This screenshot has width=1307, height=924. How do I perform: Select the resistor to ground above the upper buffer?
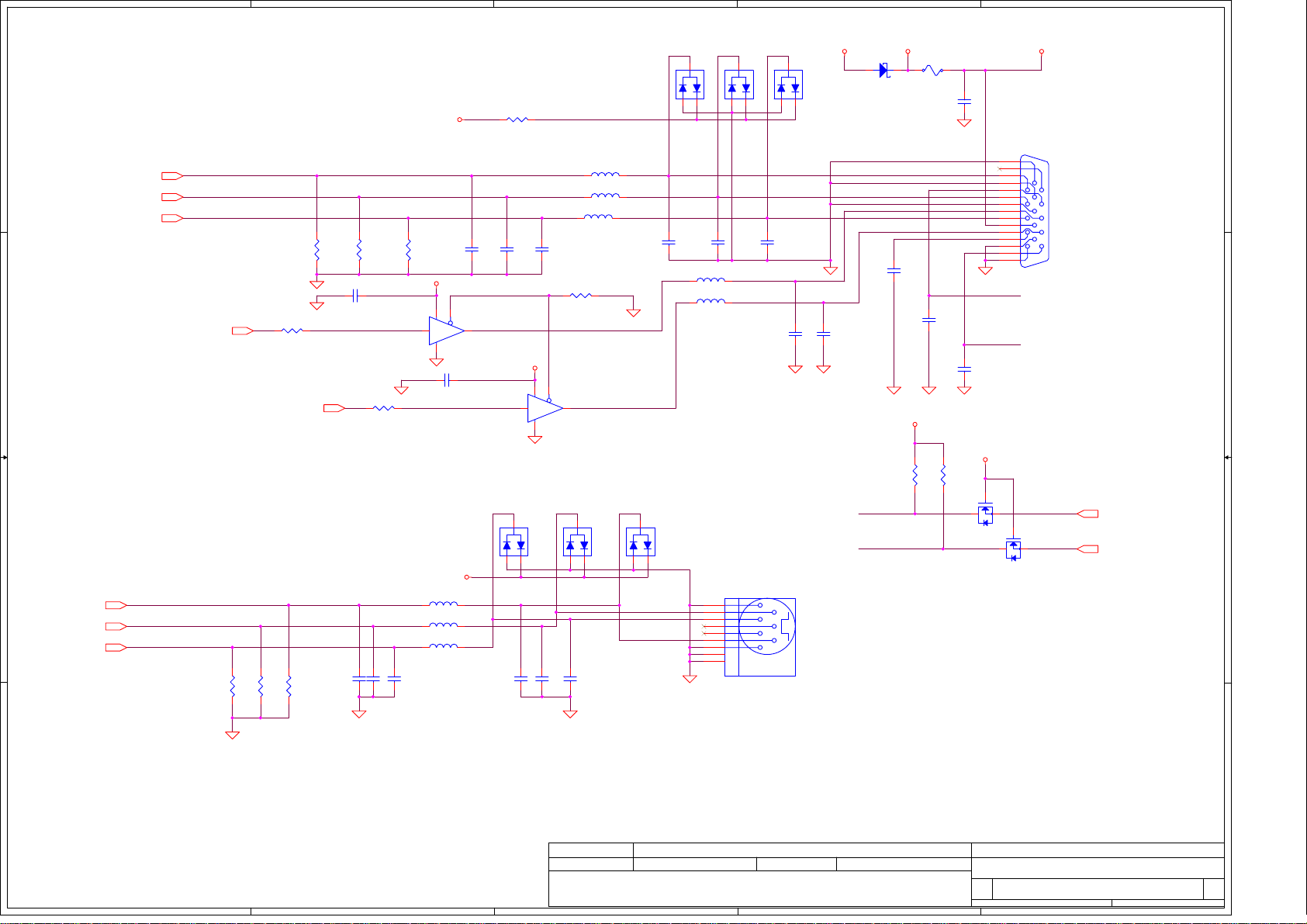point(581,296)
